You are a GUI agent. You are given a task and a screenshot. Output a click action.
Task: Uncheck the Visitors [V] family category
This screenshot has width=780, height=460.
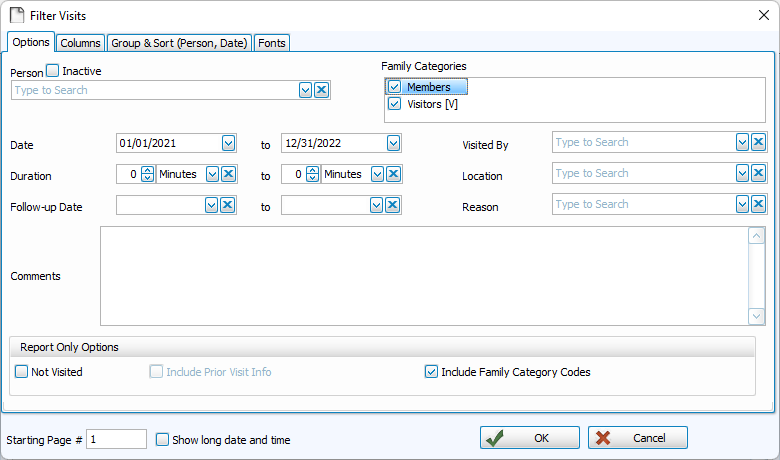[x=394, y=103]
